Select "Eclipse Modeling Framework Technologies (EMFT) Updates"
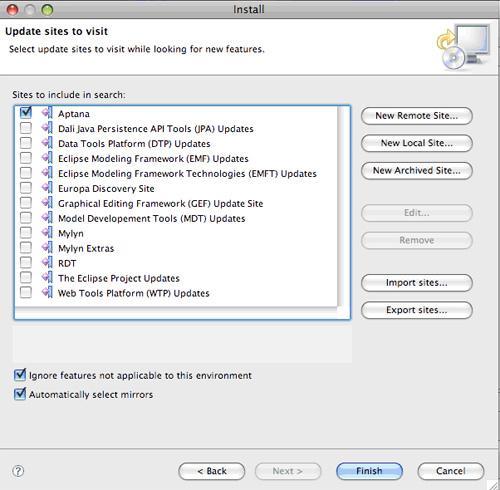This screenshot has height=490, width=500. tap(187, 174)
